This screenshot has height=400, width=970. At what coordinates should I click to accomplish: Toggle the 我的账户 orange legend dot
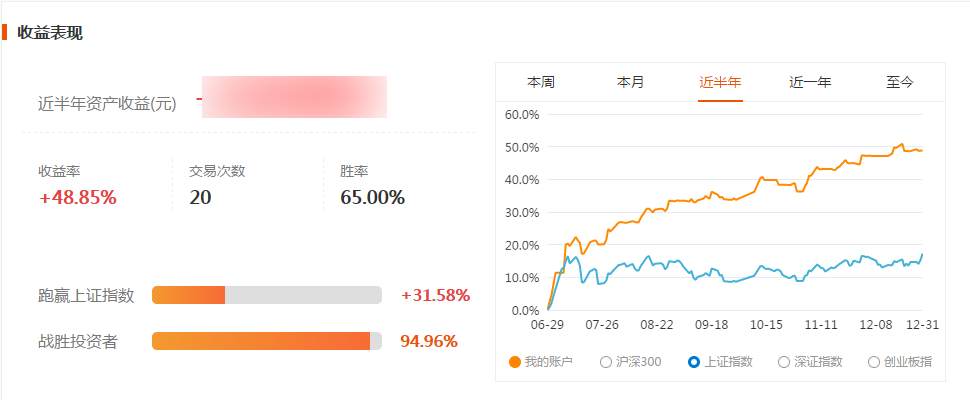(x=514, y=362)
